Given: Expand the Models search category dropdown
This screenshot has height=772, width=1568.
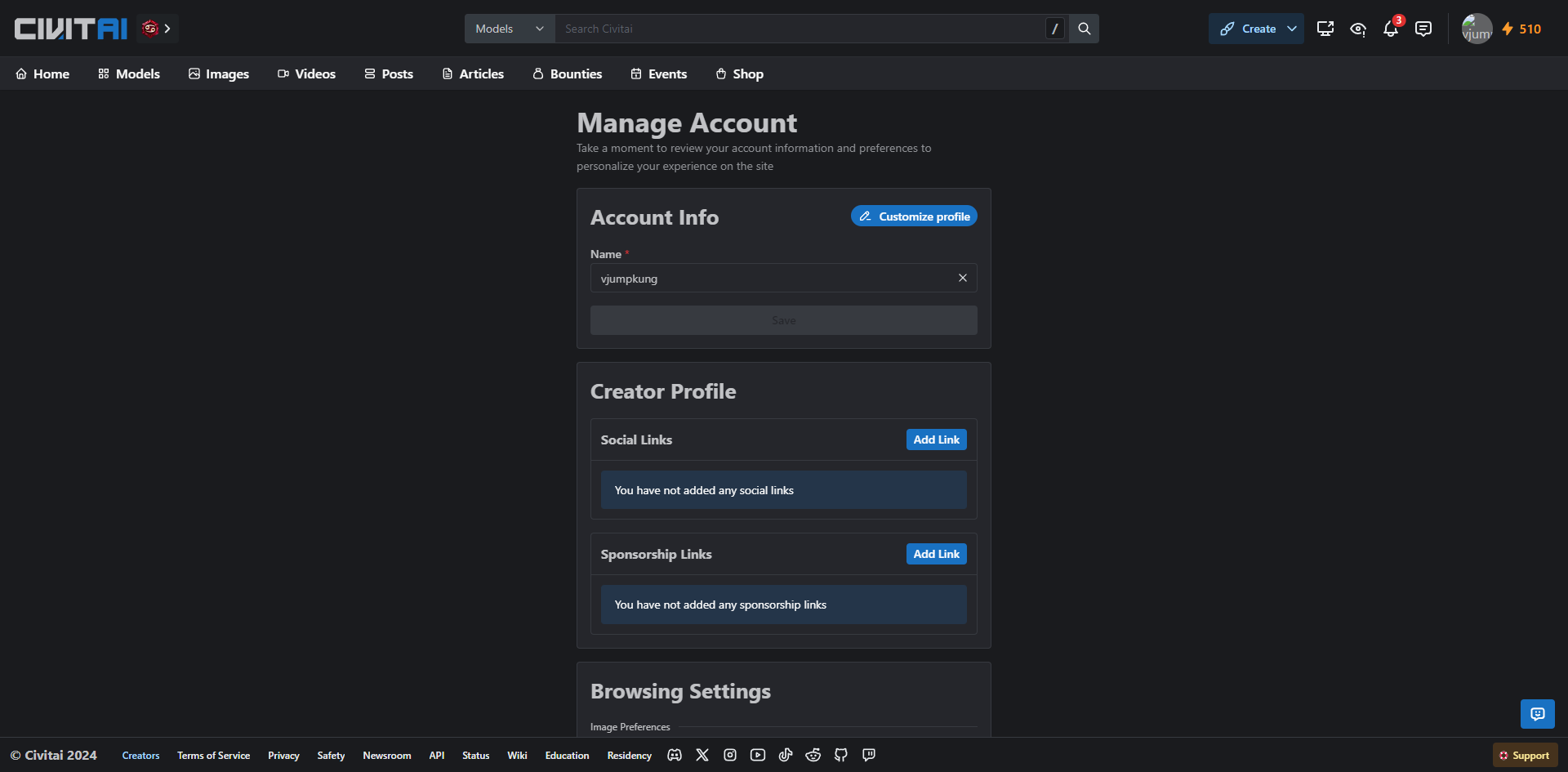Looking at the screenshot, I should coord(510,29).
